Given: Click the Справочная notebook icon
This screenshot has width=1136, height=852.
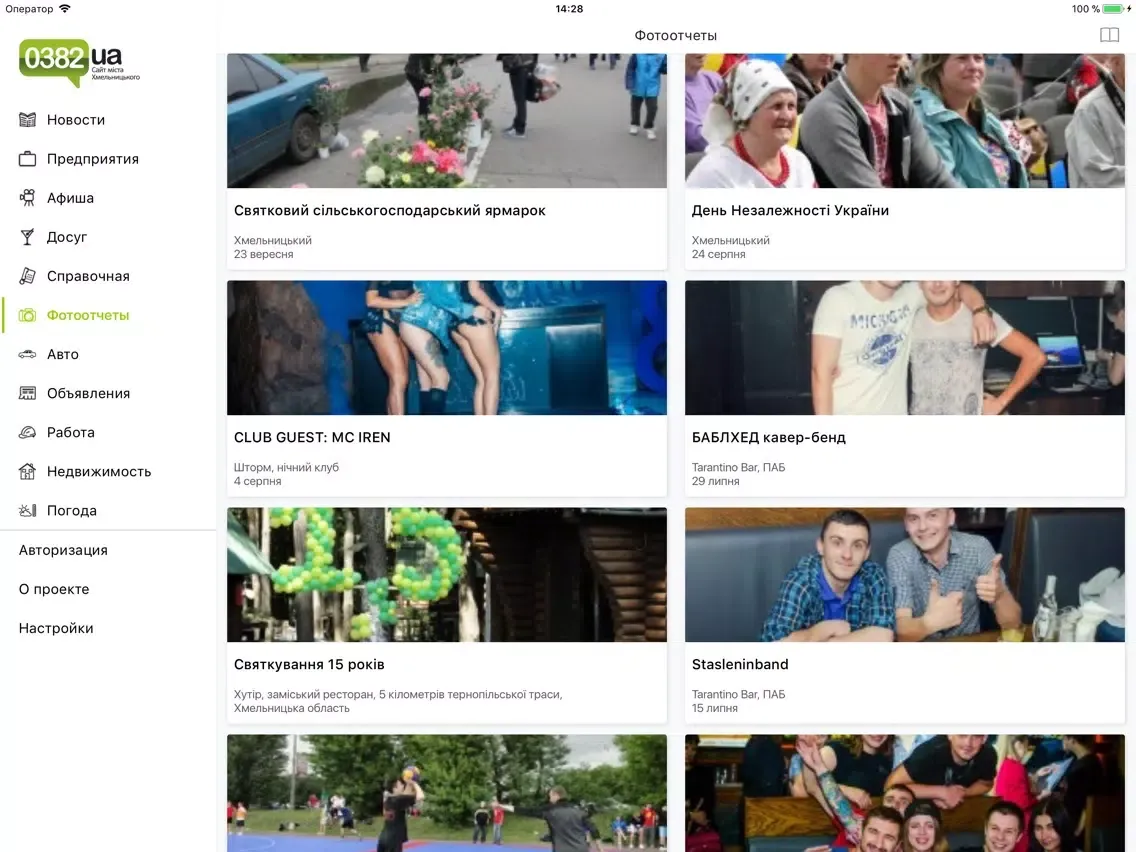Looking at the screenshot, I should click(x=28, y=276).
